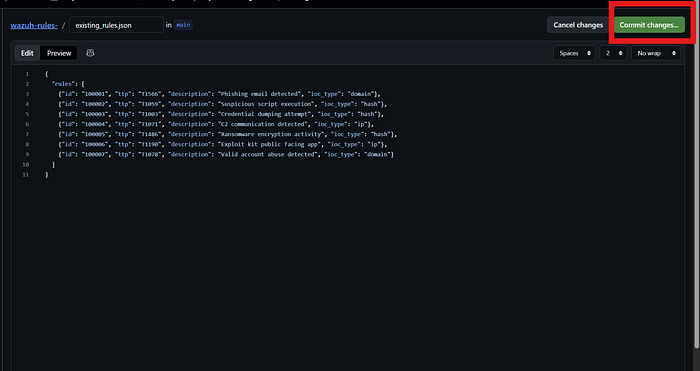700x371 pixels.
Task: Click "Ransomware encryption activity" text
Action: [x=271, y=134]
